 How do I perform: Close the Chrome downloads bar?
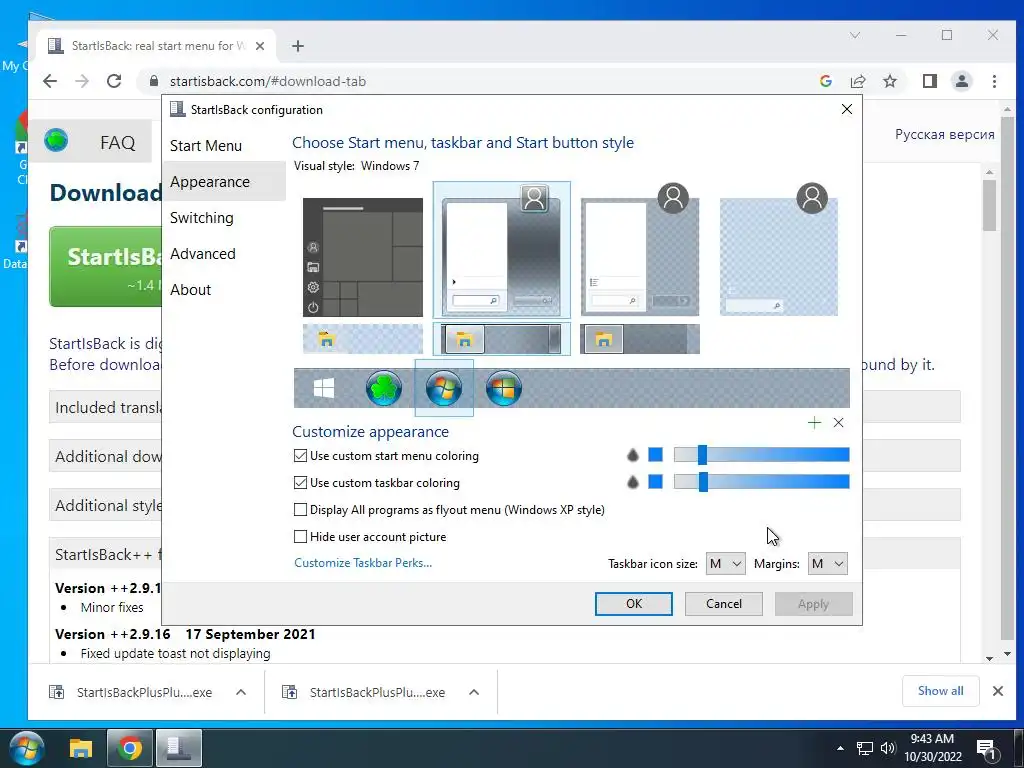(x=997, y=691)
